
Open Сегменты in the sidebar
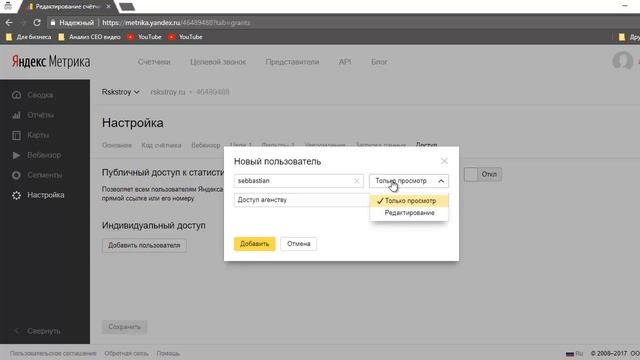(44, 175)
